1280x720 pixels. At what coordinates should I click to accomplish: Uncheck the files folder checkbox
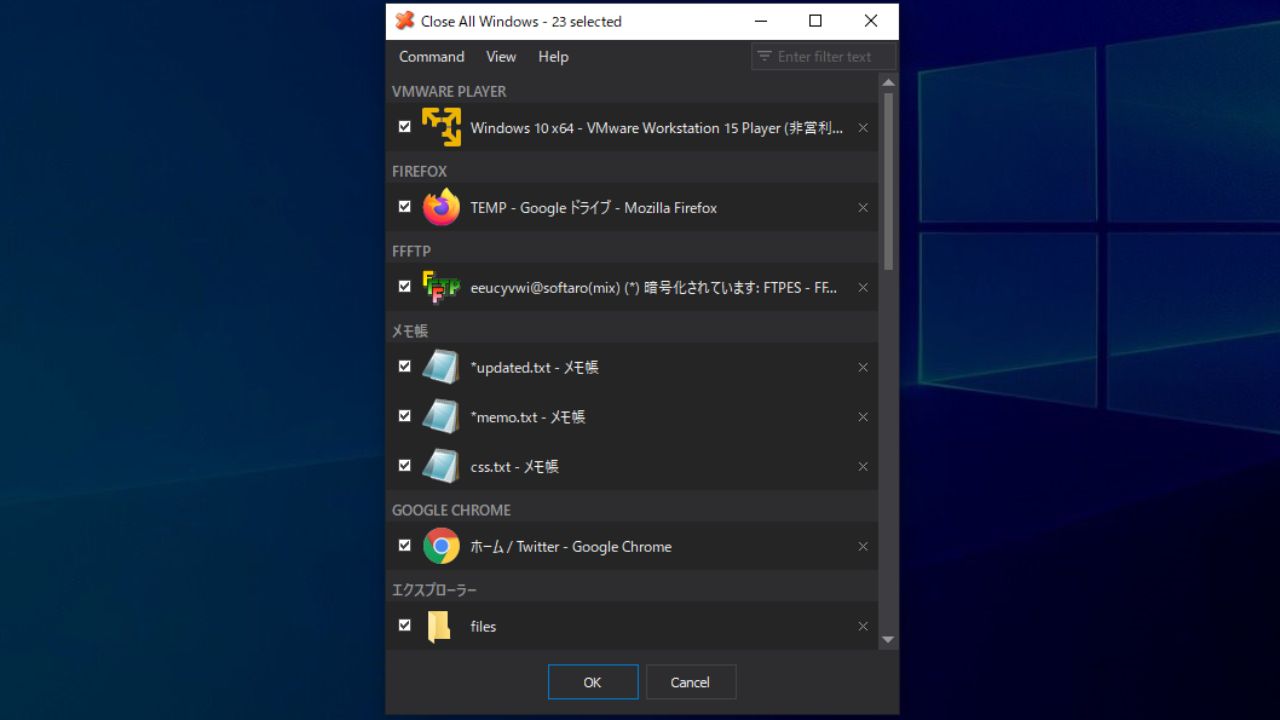point(404,625)
